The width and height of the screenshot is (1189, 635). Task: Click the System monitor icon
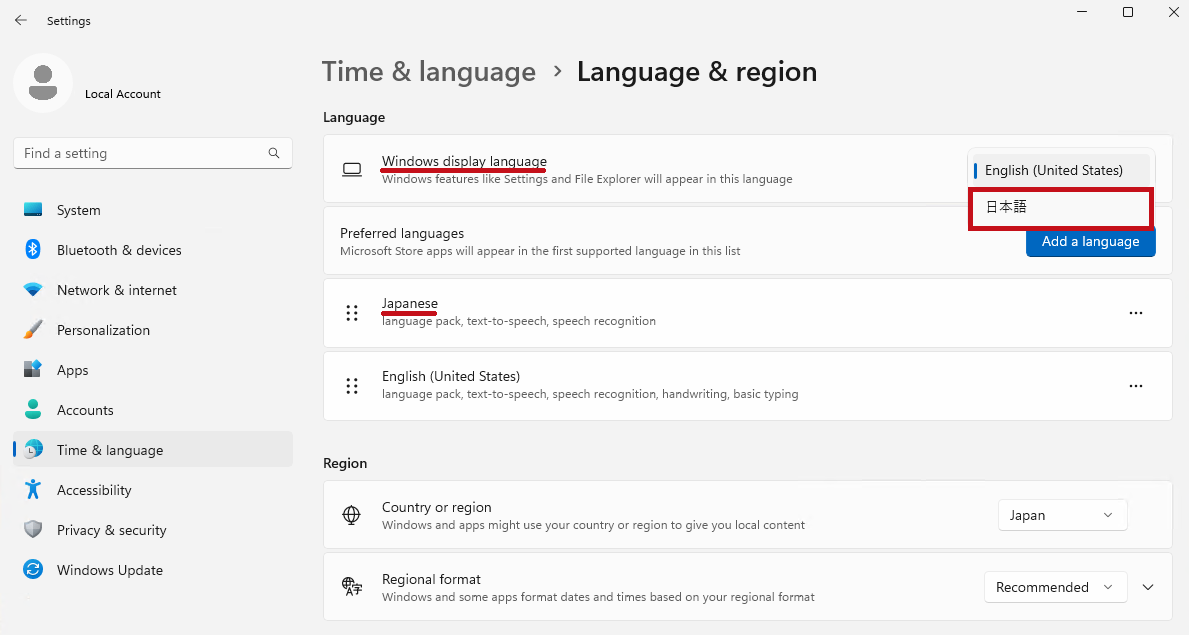[33, 210]
